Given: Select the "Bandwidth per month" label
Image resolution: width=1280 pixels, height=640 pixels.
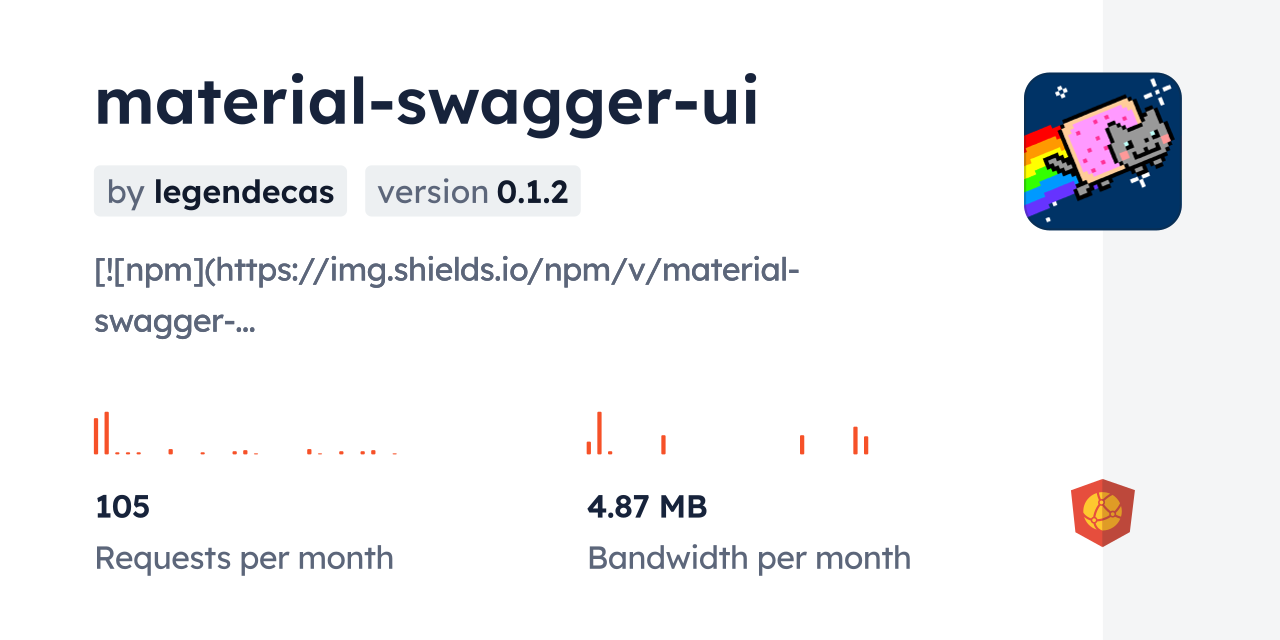Looking at the screenshot, I should 748,558.
